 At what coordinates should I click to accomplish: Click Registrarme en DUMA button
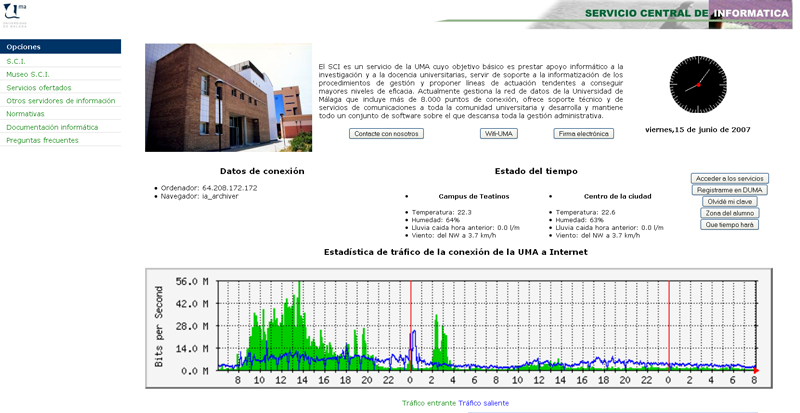(730, 190)
